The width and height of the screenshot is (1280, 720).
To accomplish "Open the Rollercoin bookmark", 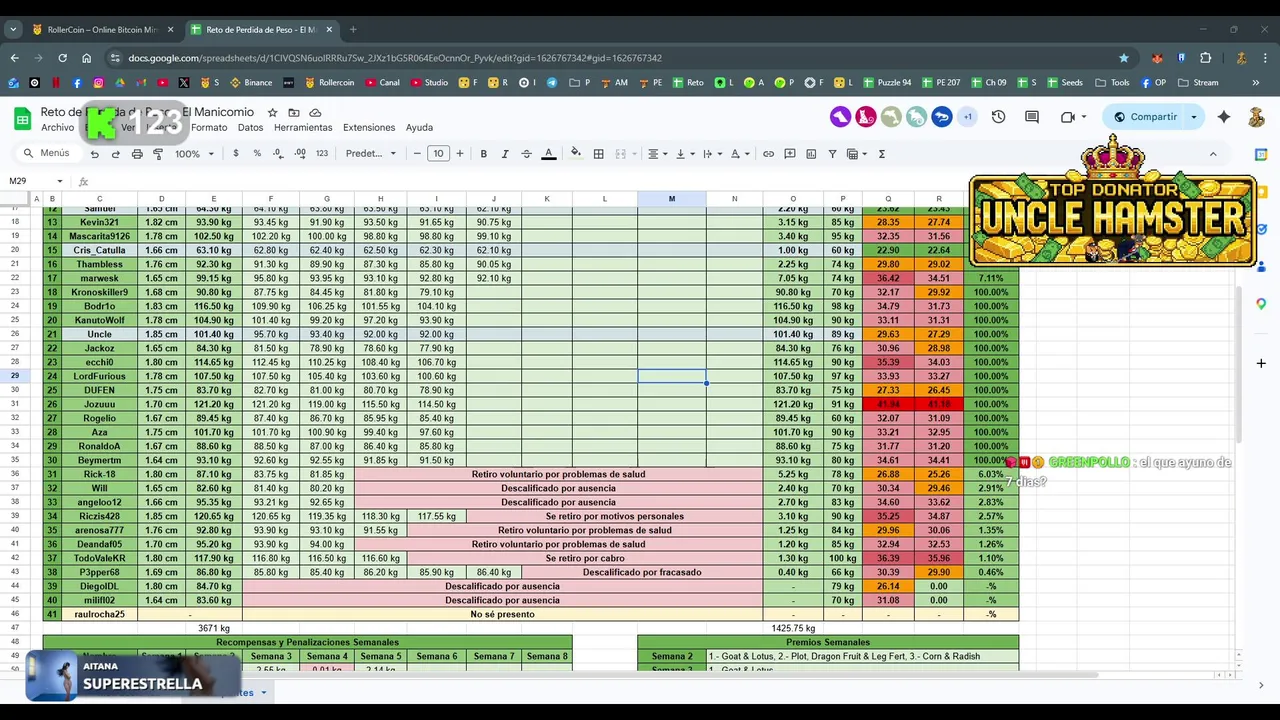I will coord(330,83).
